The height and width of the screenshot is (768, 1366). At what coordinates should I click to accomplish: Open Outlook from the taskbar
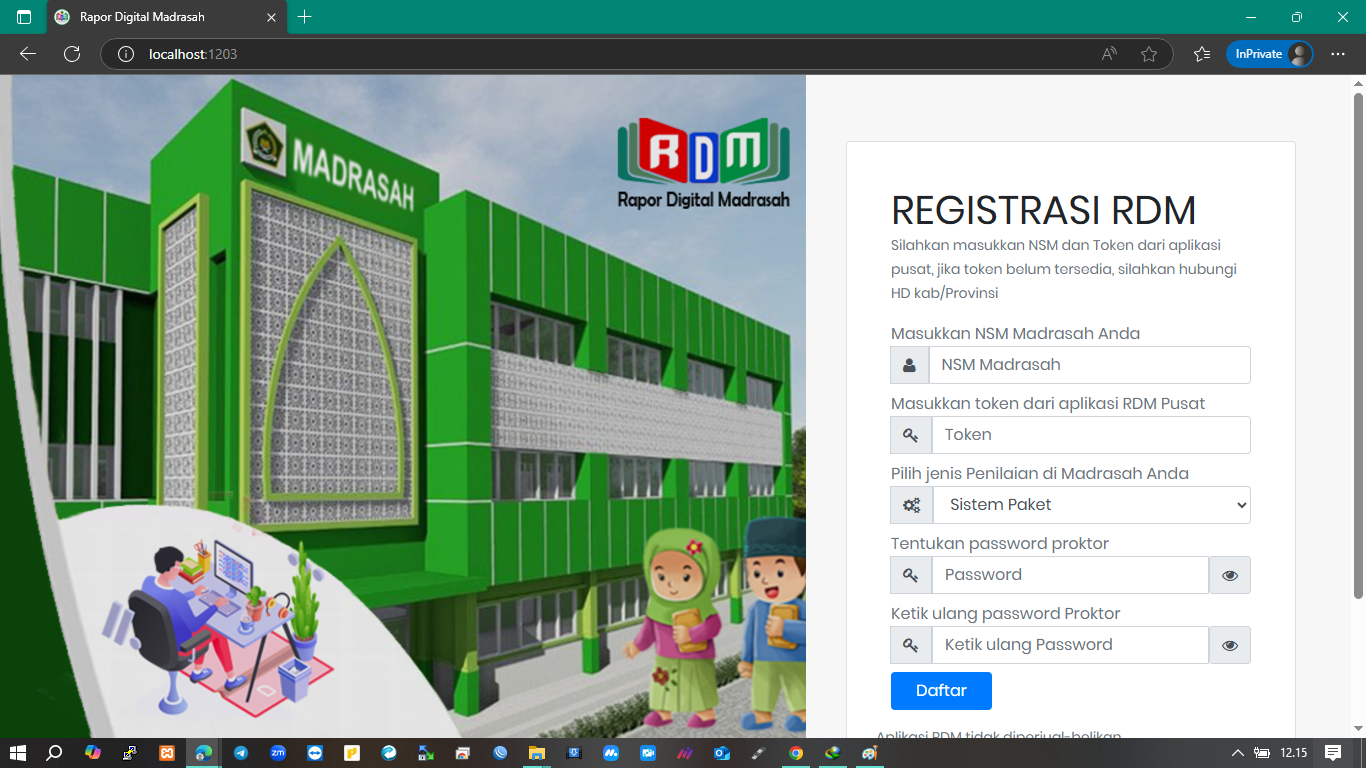tap(722, 753)
